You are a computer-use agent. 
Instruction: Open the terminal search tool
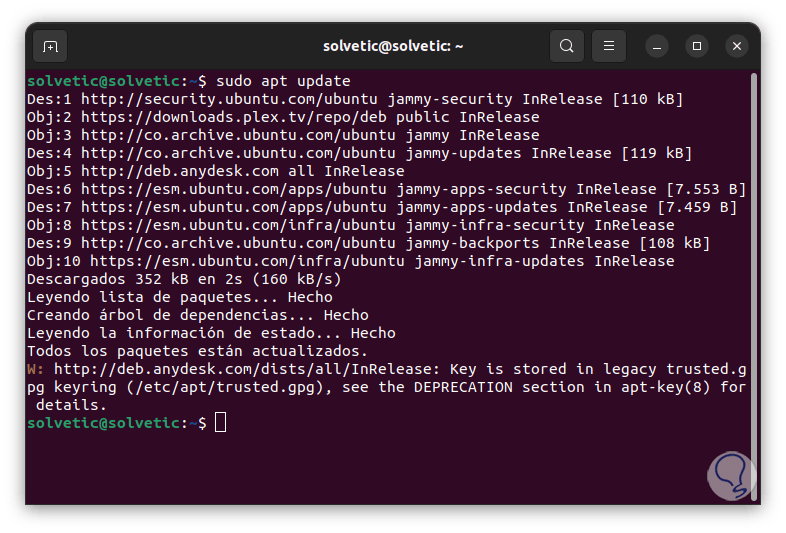pyautogui.click(x=566, y=46)
